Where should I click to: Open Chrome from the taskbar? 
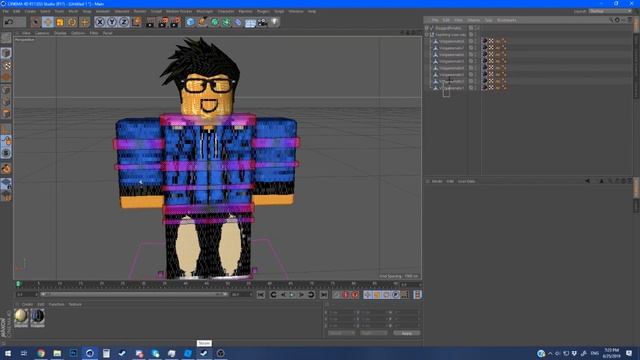[41, 353]
